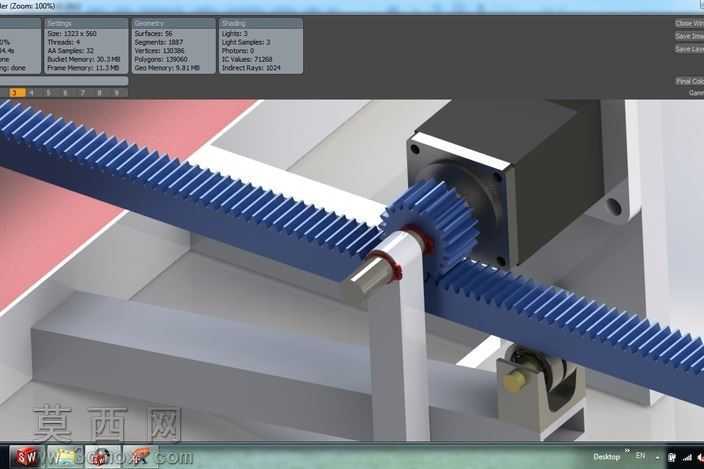Click the network status tray icon

672,457
